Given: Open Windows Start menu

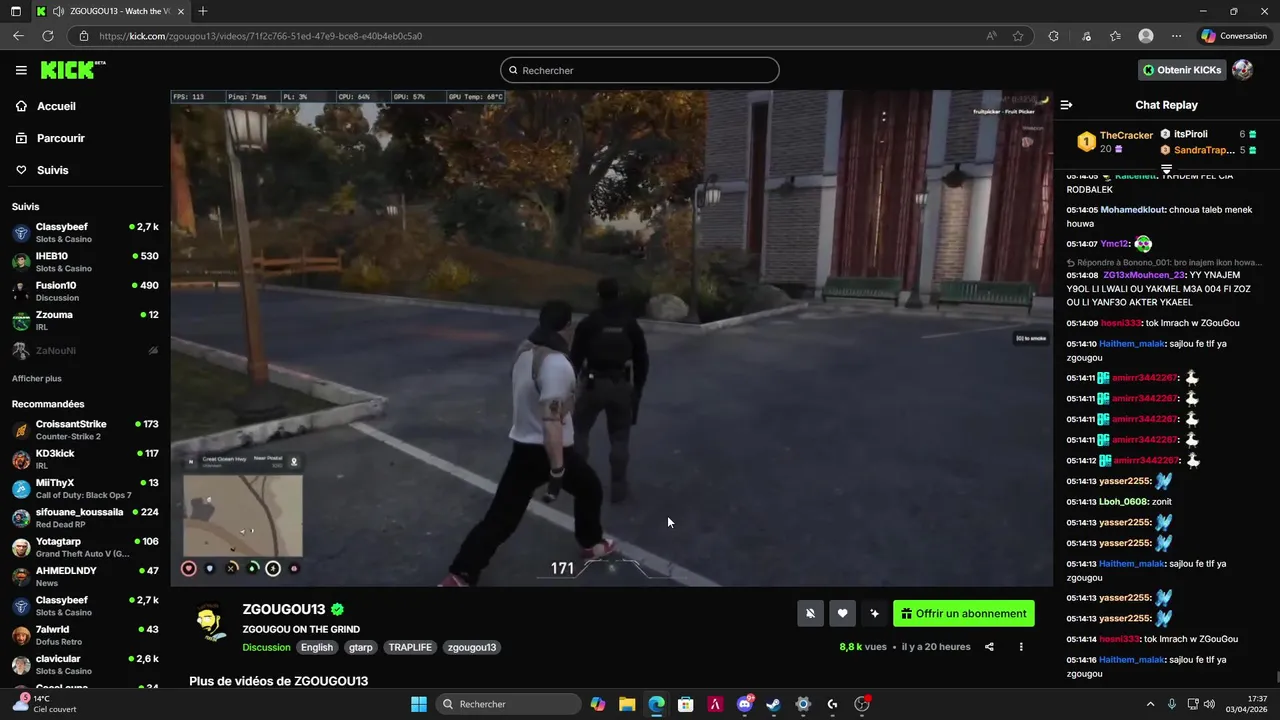Looking at the screenshot, I should click(x=419, y=704).
